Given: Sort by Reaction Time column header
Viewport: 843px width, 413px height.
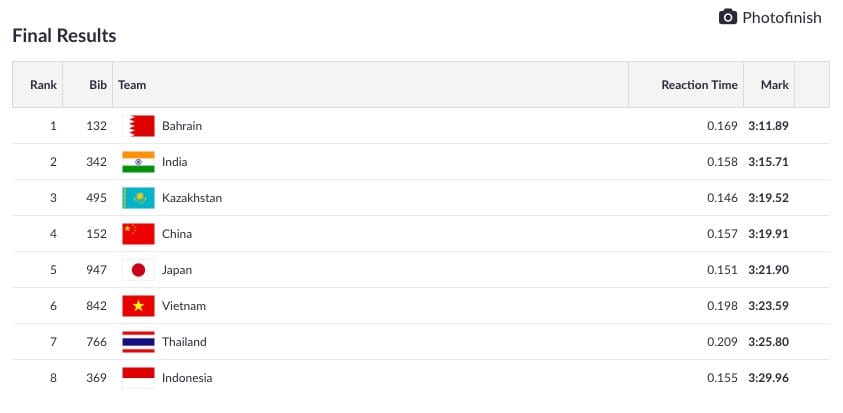Looking at the screenshot, I should tap(699, 85).
